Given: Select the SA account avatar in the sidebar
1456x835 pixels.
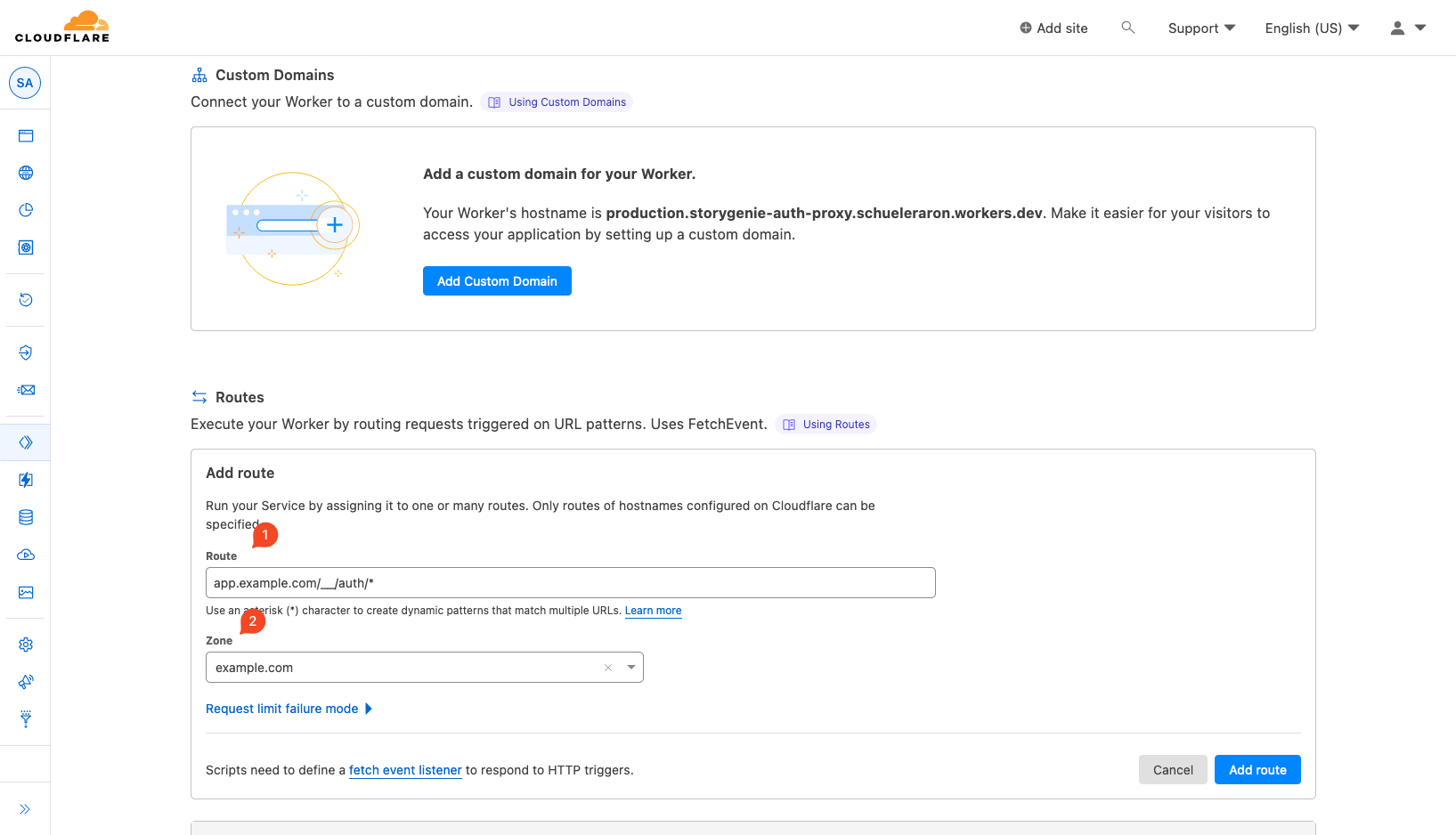Looking at the screenshot, I should pos(25,82).
